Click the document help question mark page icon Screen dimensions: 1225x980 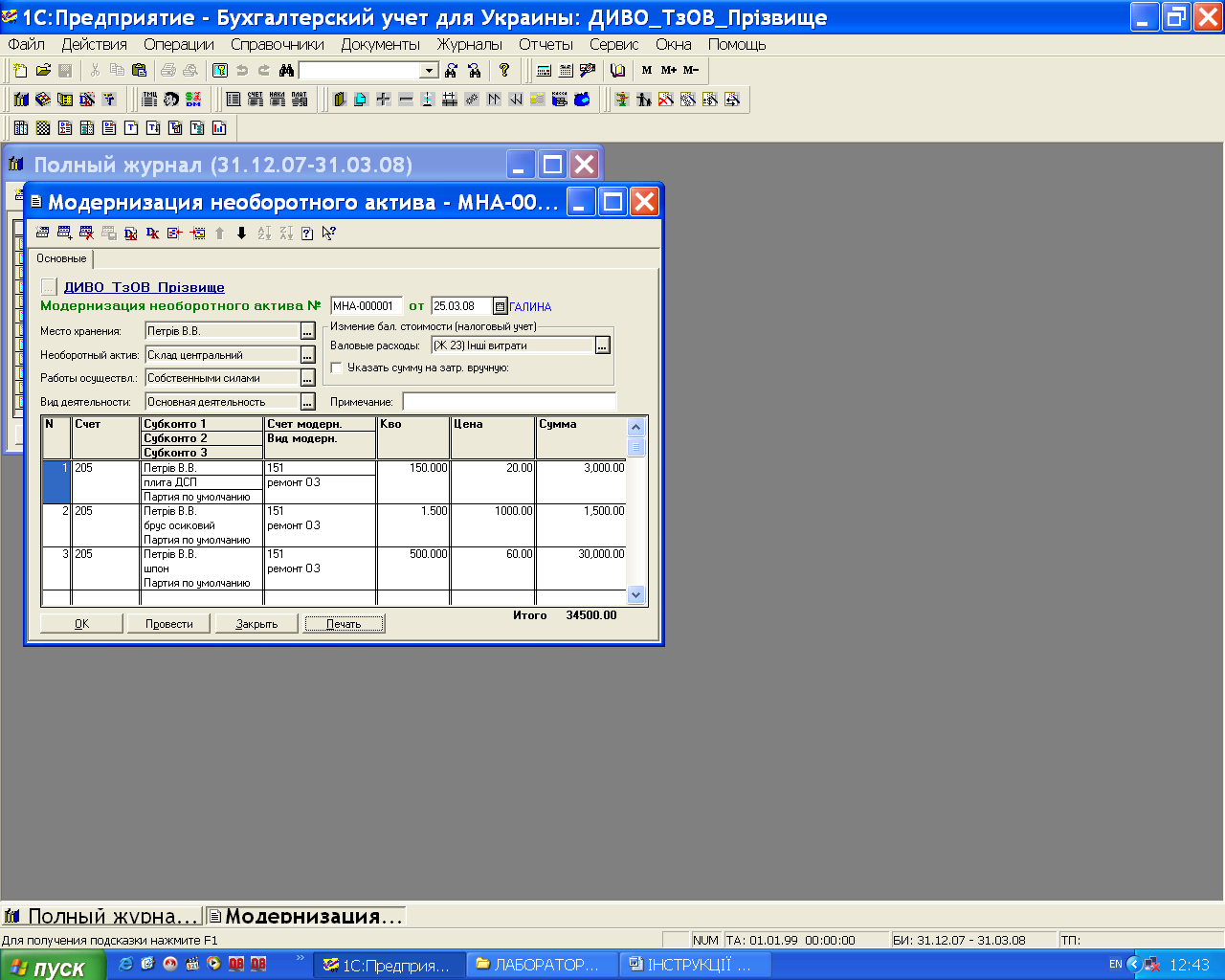click(x=307, y=233)
